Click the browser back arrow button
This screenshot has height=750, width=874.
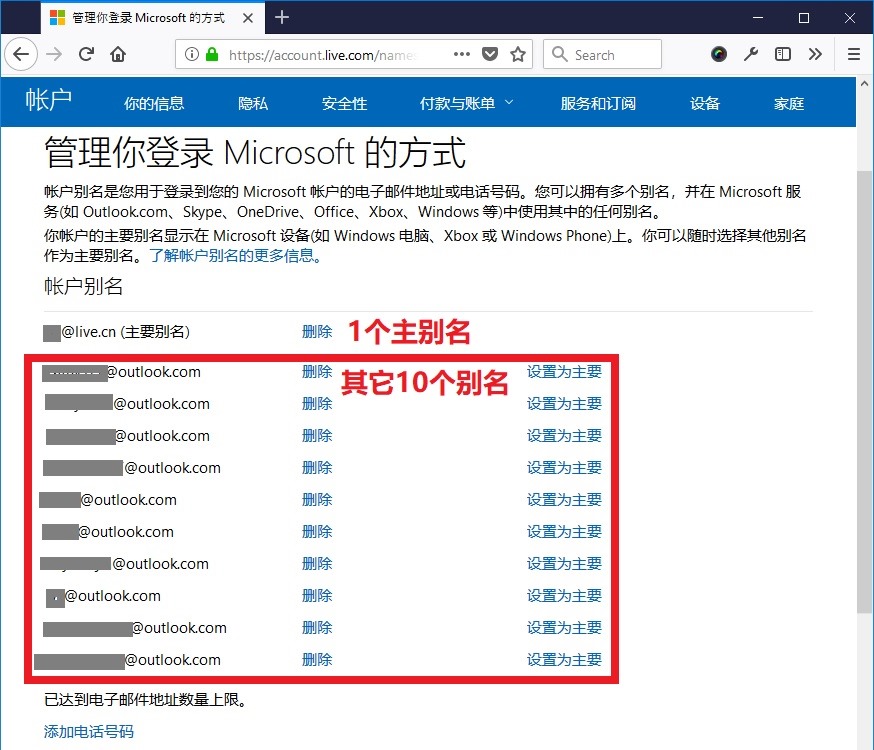click(23, 54)
